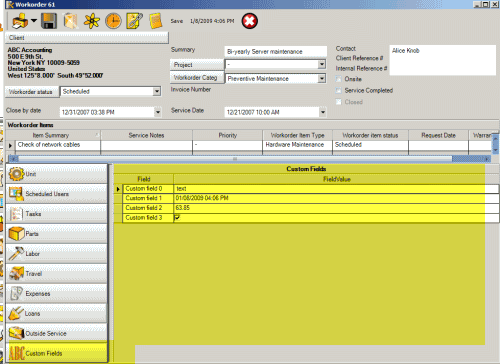The width and height of the screenshot is (500, 364).
Task: Open the Scheduled Users tab
Action: click(56, 194)
